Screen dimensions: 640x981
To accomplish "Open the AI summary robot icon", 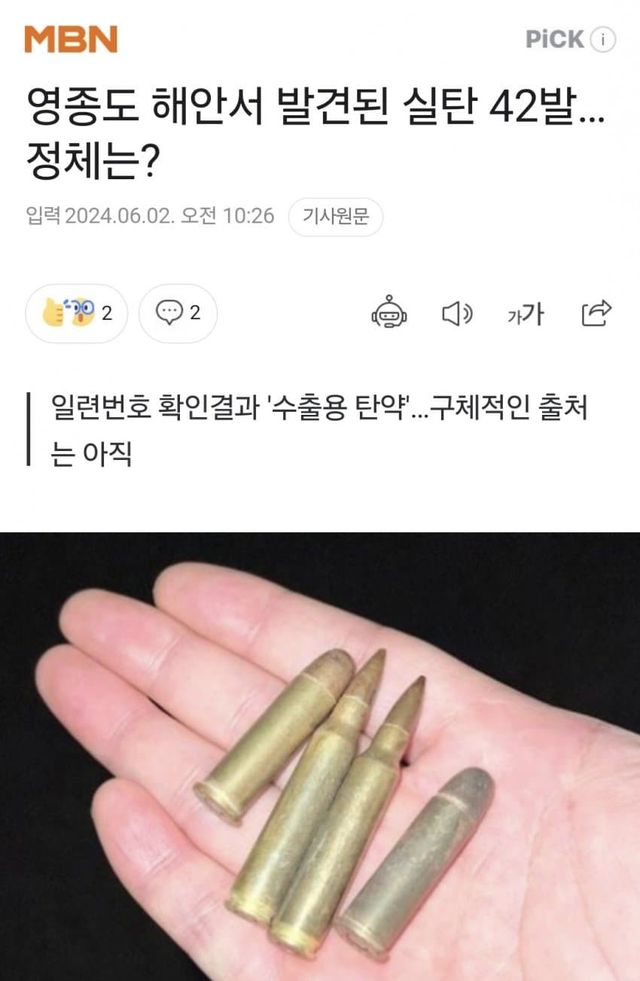I will point(389,312).
